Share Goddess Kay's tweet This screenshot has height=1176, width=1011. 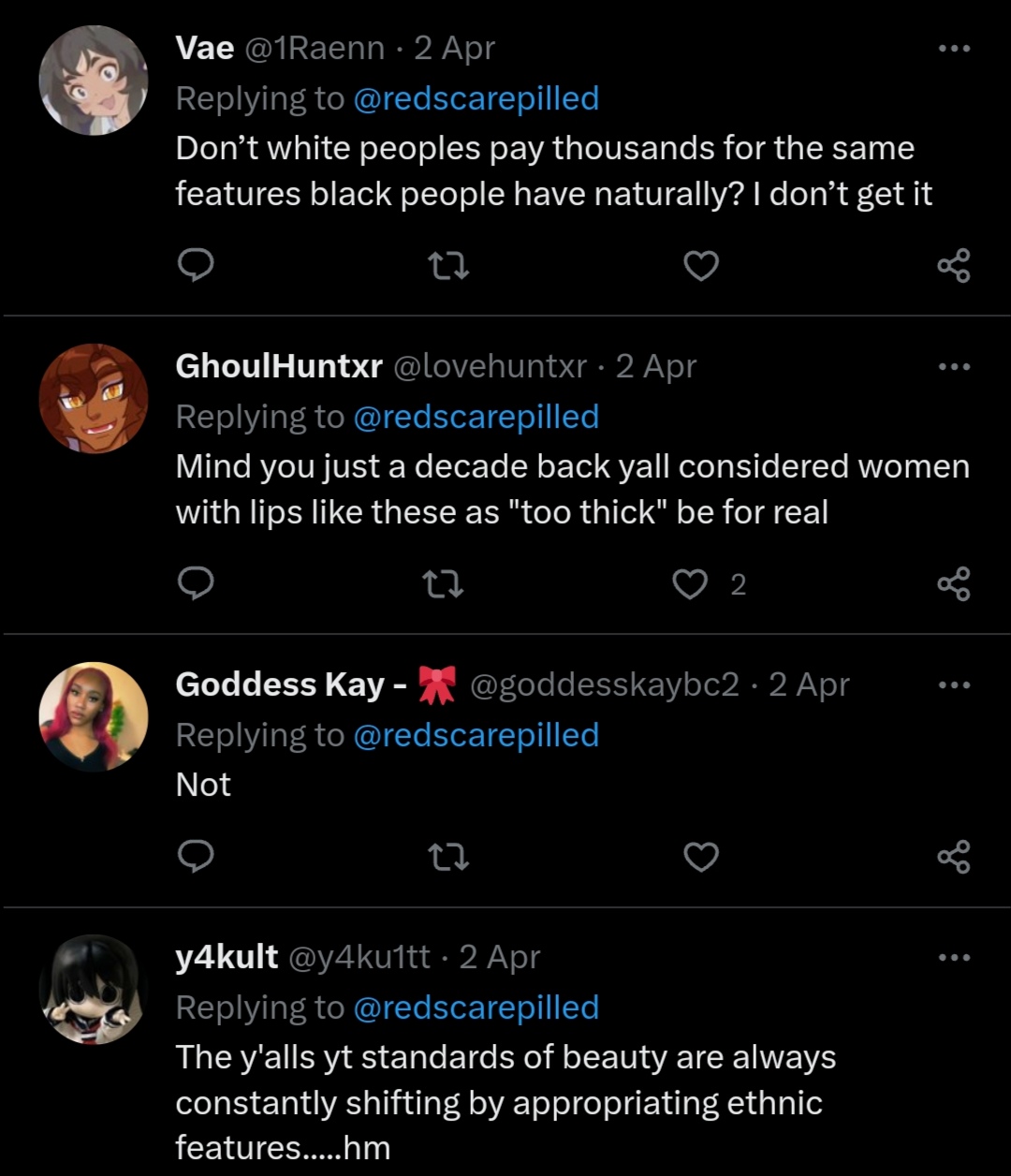point(954,857)
